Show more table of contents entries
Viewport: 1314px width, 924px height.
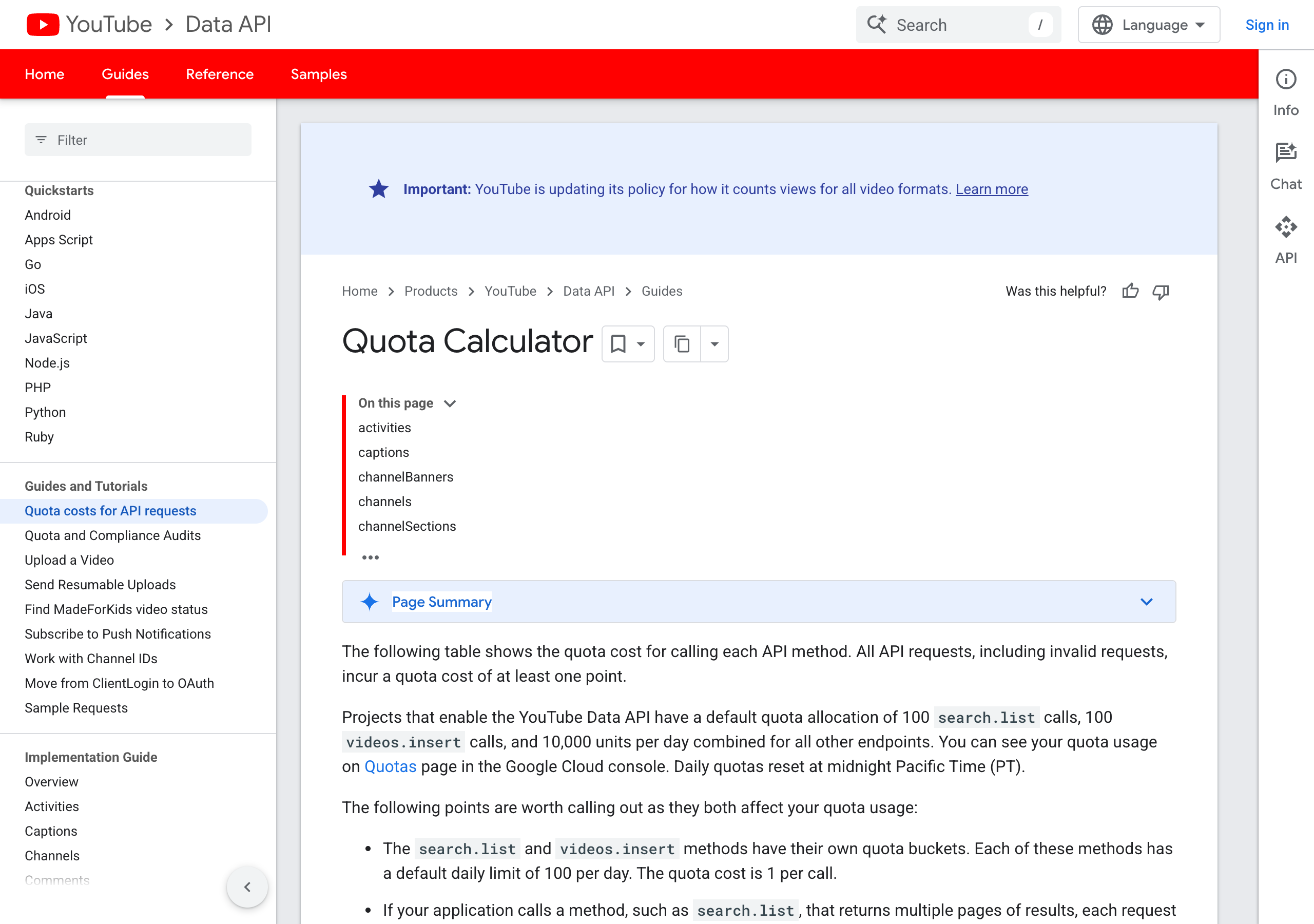coord(370,557)
